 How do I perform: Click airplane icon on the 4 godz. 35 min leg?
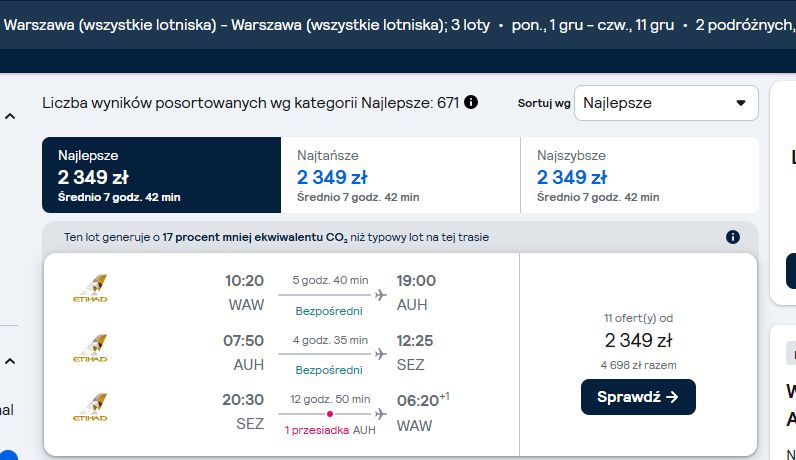tap(381, 354)
